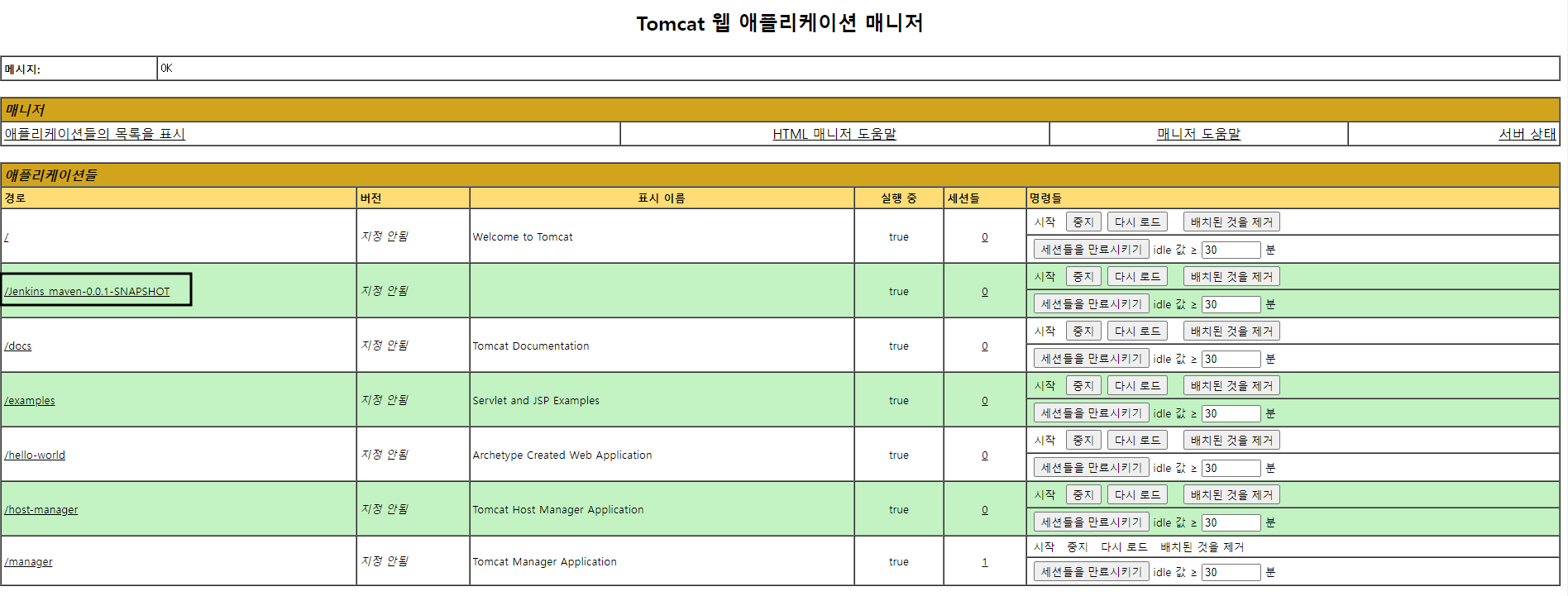Click 다시 로드 button for /hello-world app
This screenshot has width=1568, height=596.
click(1137, 441)
